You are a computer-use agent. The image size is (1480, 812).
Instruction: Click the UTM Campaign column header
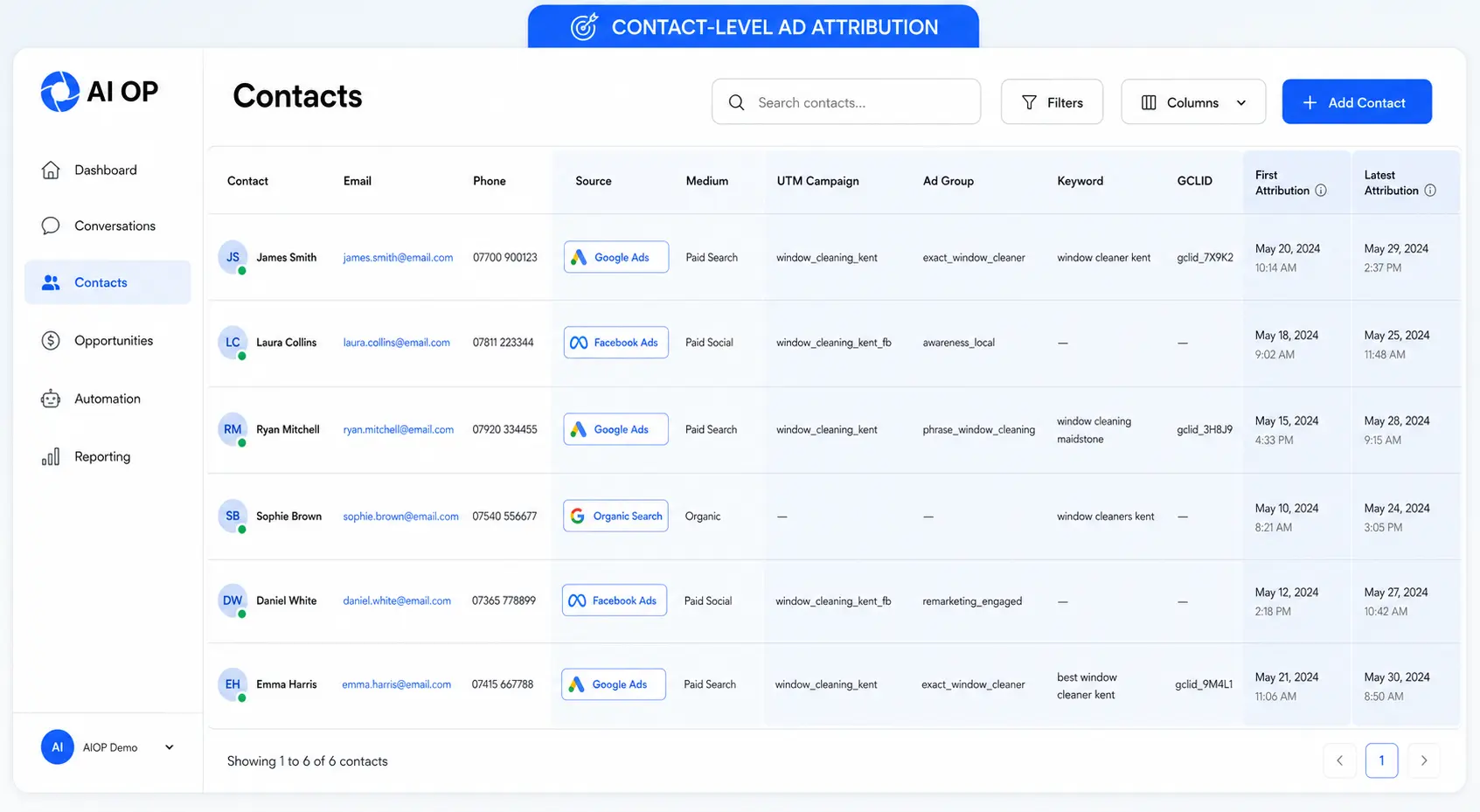[818, 181]
